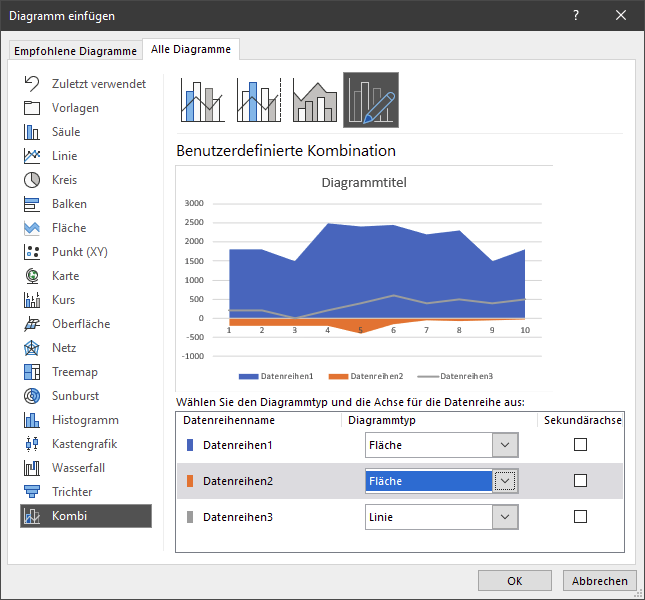The height and width of the screenshot is (600, 645).
Task: Enable Sekundärachse for Datenreihen3
Action: pyautogui.click(x=580, y=517)
